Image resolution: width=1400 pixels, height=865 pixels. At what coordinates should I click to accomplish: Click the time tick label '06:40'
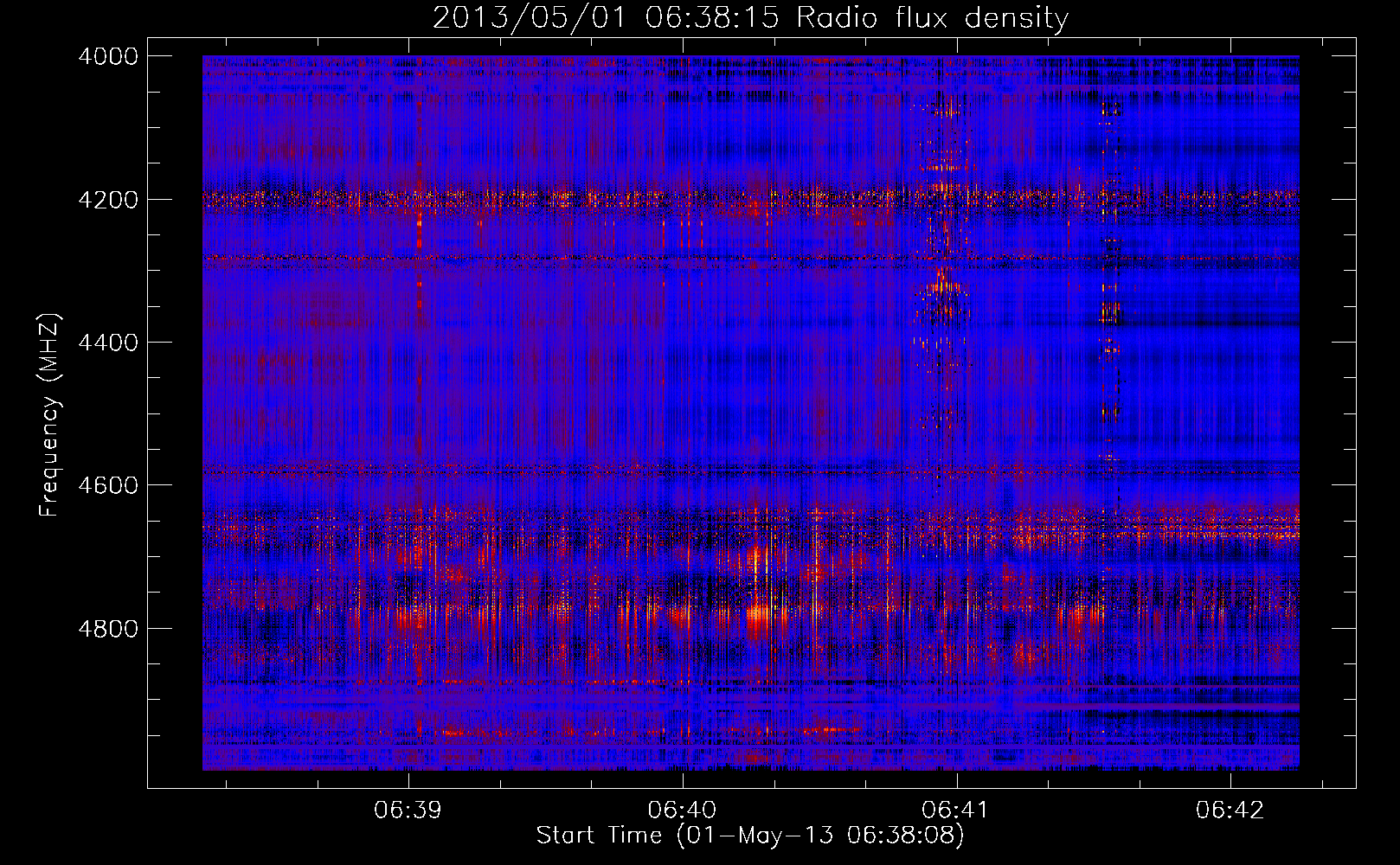[682, 810]
